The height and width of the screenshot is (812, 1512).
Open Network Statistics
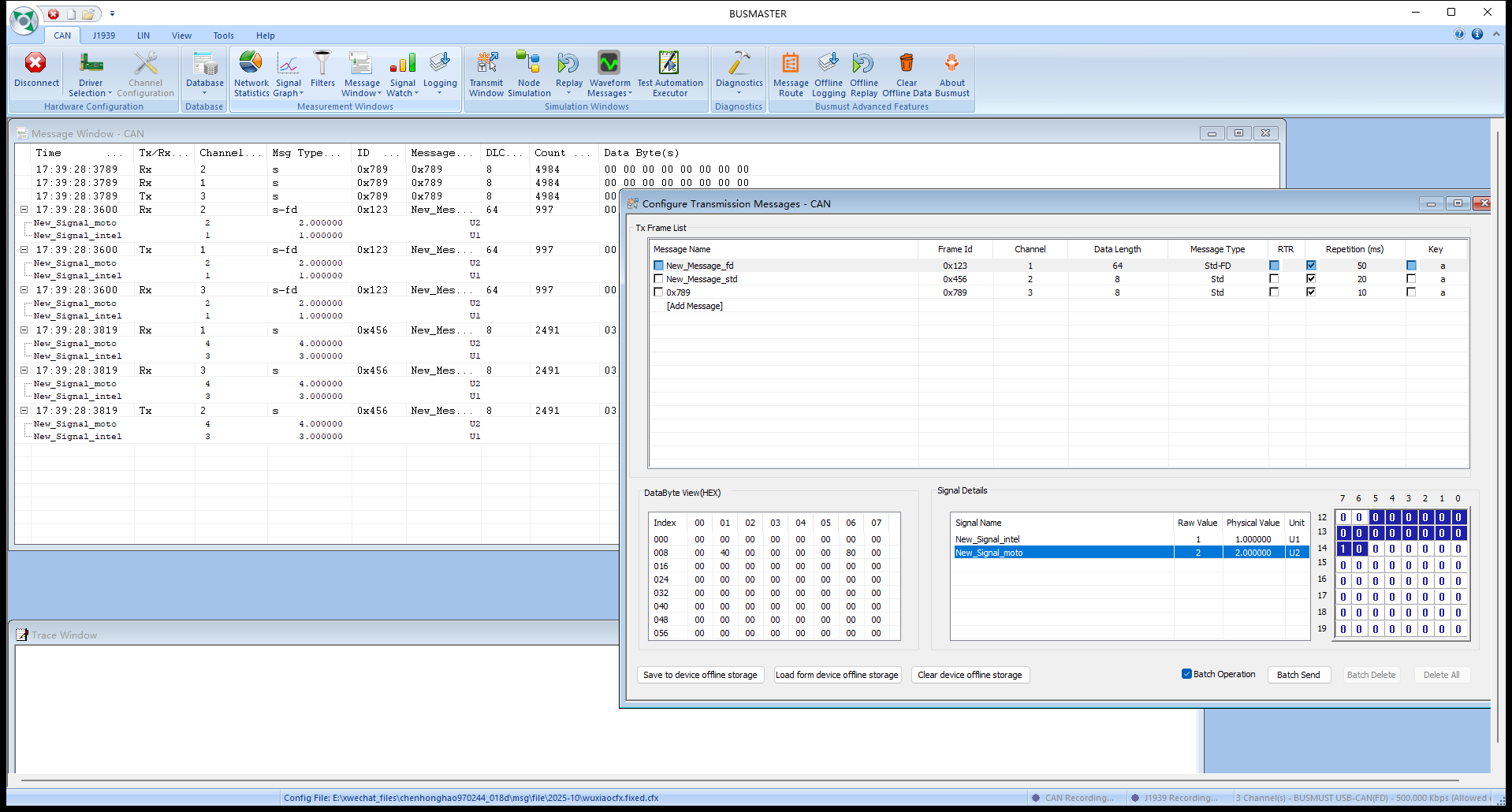click(251, 75)
